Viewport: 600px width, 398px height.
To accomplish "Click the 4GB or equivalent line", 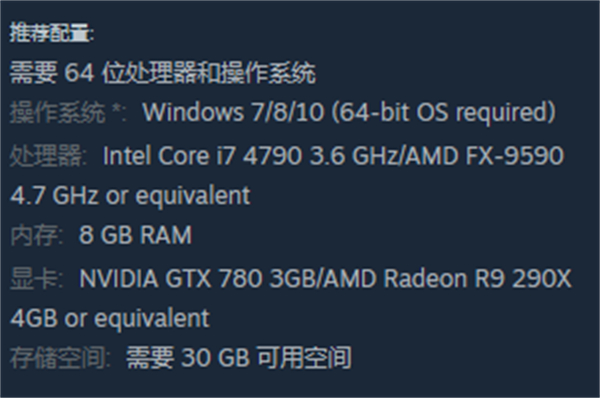I will click(x=110, y=318).
